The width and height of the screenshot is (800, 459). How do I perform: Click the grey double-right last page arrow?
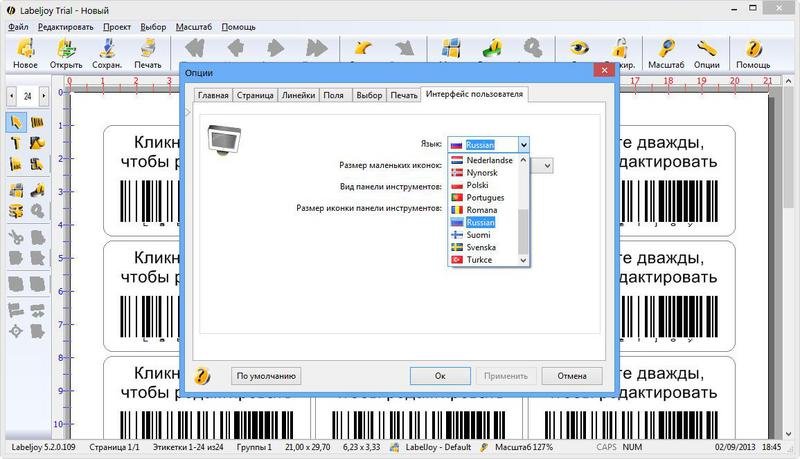(316, 48)
